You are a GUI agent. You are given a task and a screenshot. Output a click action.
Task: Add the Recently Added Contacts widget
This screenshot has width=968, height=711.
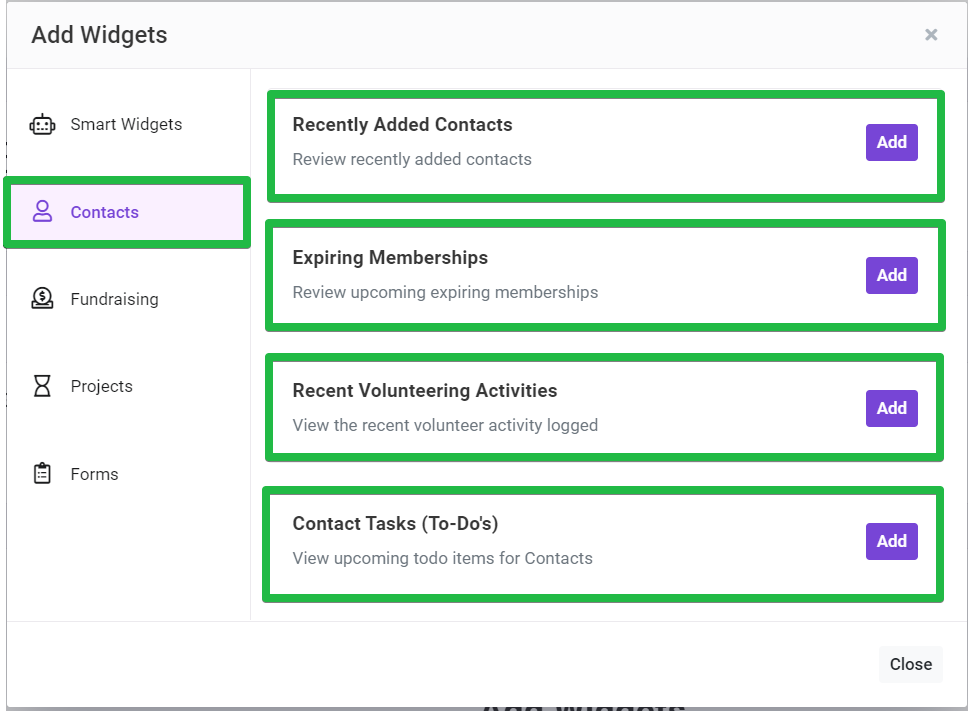pyautogui.click(x=891, y=143)
